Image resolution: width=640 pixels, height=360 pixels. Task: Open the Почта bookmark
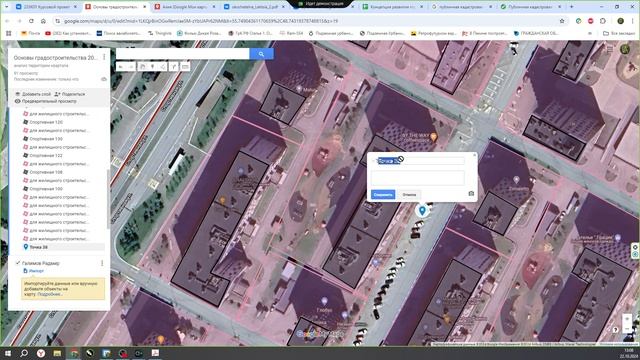tap(31, 33)
